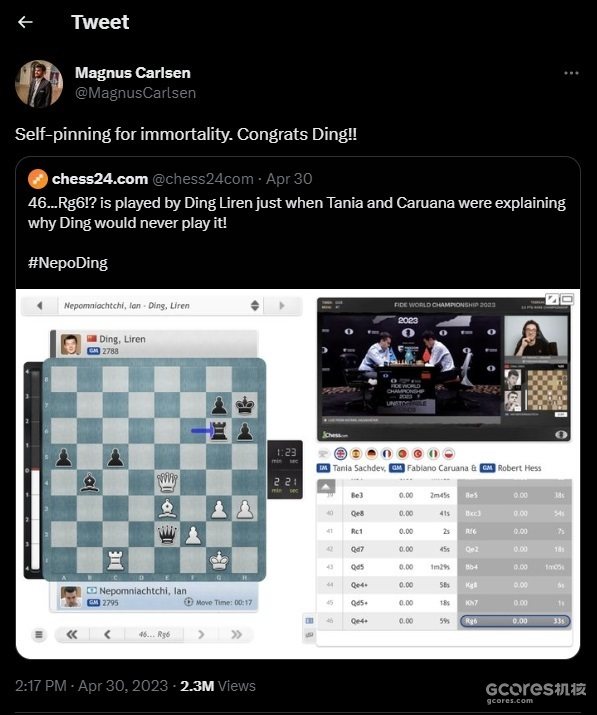Pop out the video with expand icon
Viewport: 597px width, 715px height.
[x=552, y=299]
